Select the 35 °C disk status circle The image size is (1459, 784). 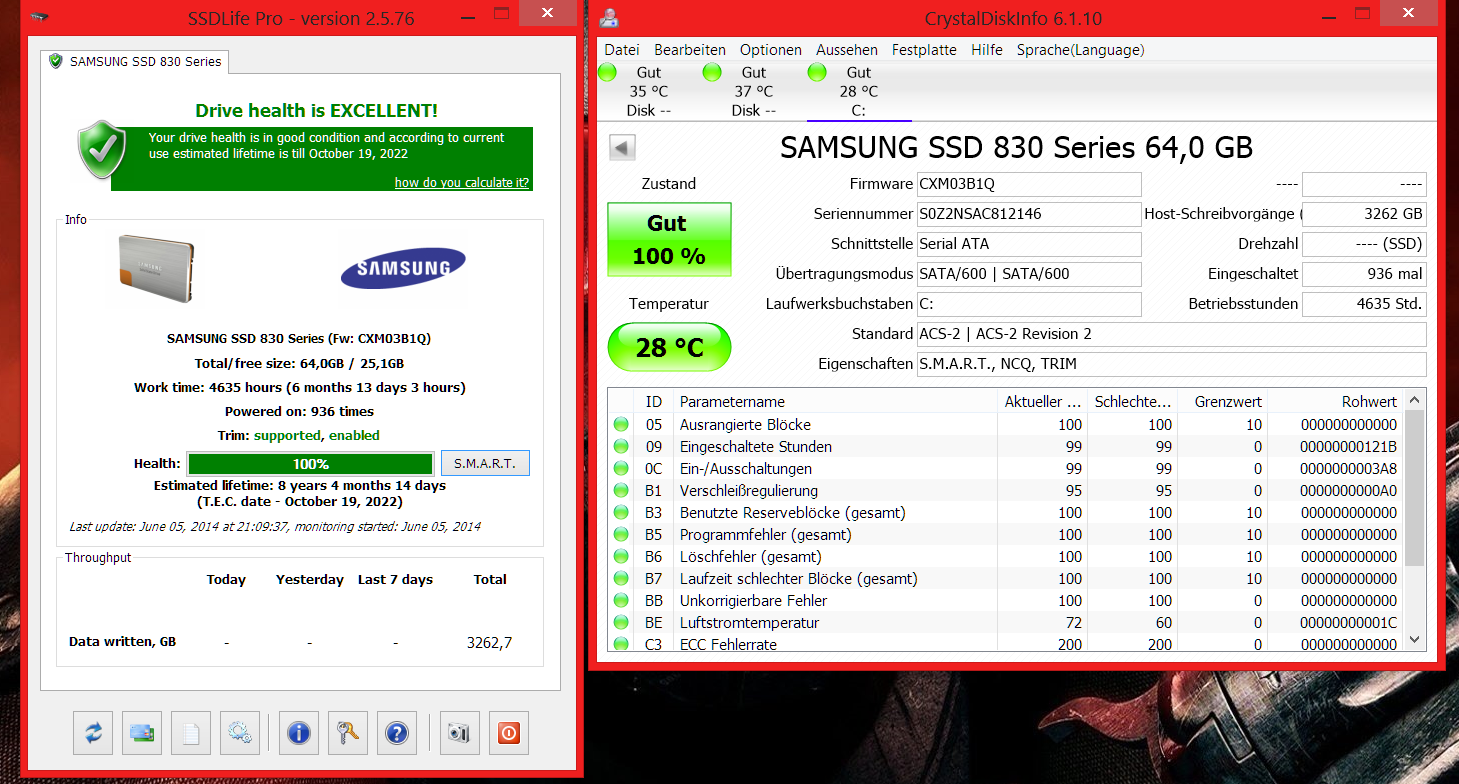(607, 72)
